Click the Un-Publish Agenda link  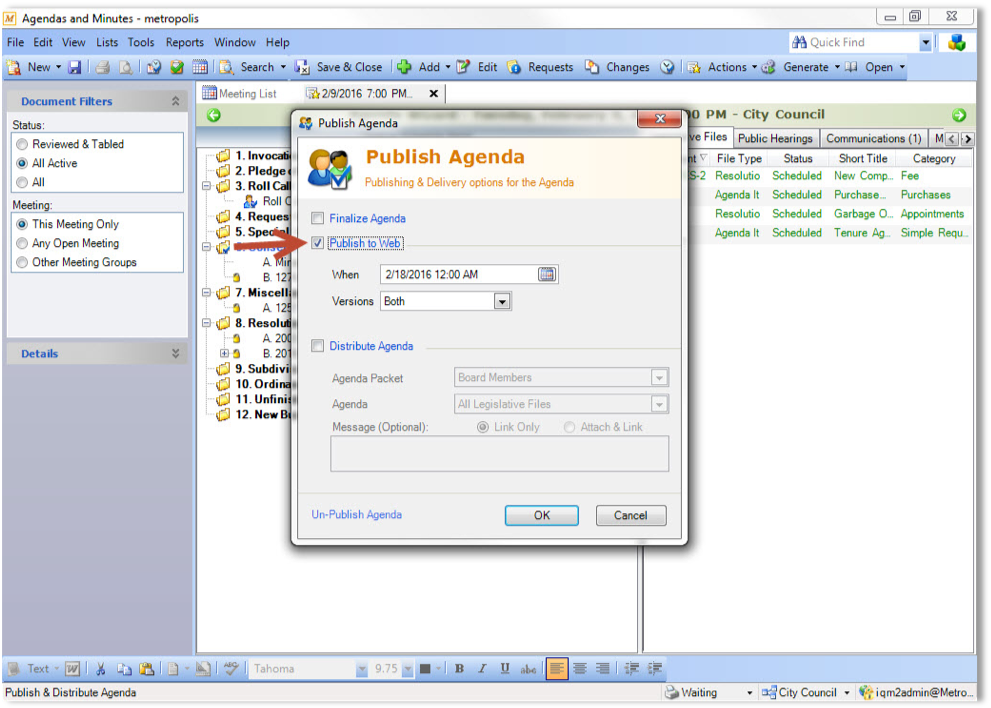click(356, 515)
